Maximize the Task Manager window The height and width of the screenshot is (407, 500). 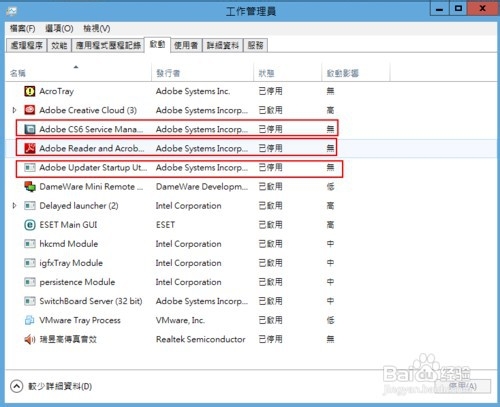(x=458, y=9)
